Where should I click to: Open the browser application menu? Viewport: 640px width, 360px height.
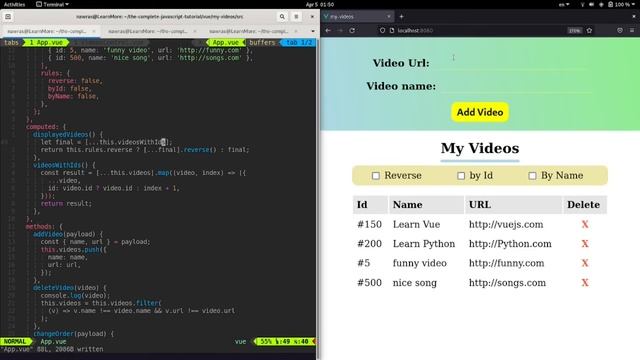coord(632,31)
